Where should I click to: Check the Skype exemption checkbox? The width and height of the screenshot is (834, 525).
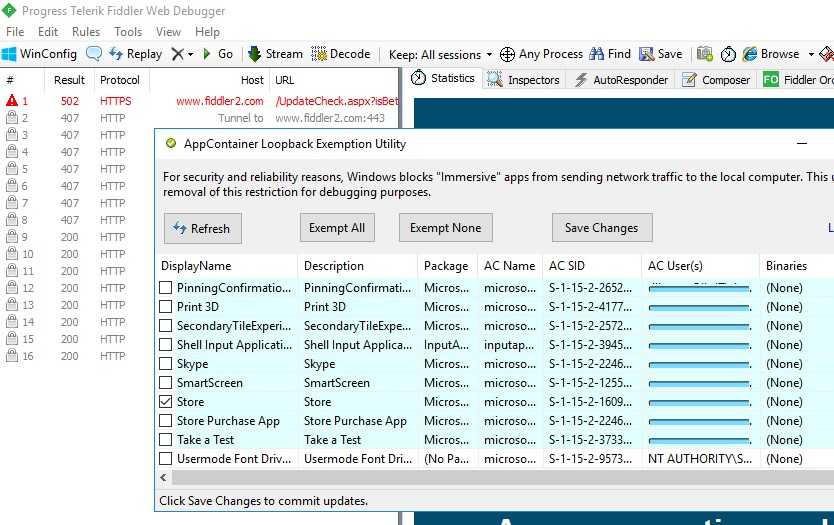coord(167,364)
